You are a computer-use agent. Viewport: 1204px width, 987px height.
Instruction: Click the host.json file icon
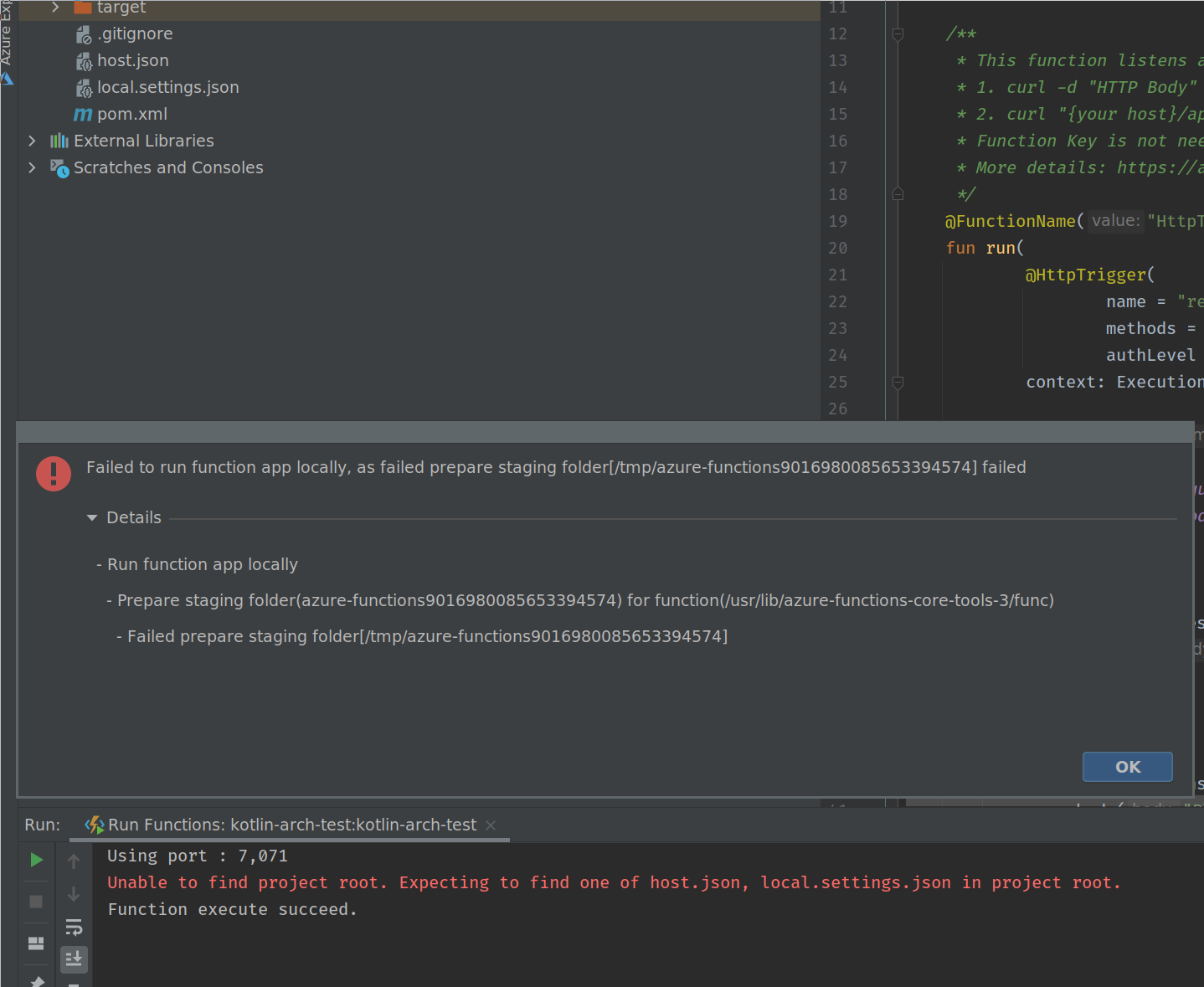[84, 60]
